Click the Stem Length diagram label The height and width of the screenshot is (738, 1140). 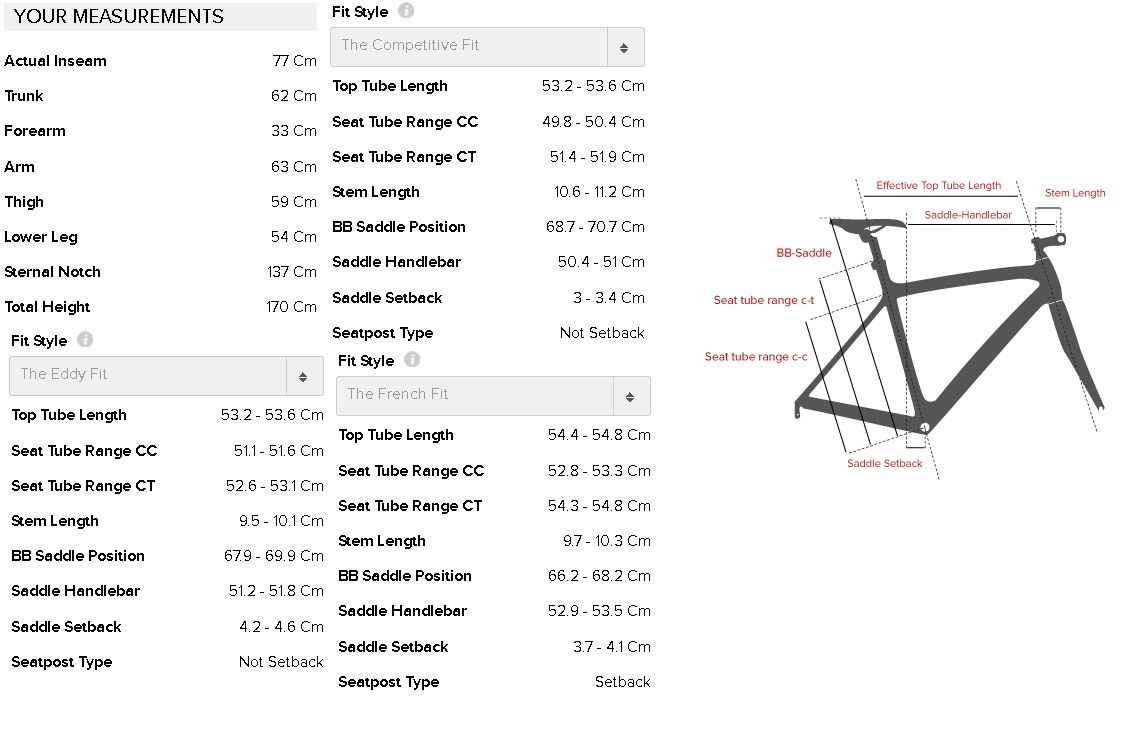tap(1075, 193)
